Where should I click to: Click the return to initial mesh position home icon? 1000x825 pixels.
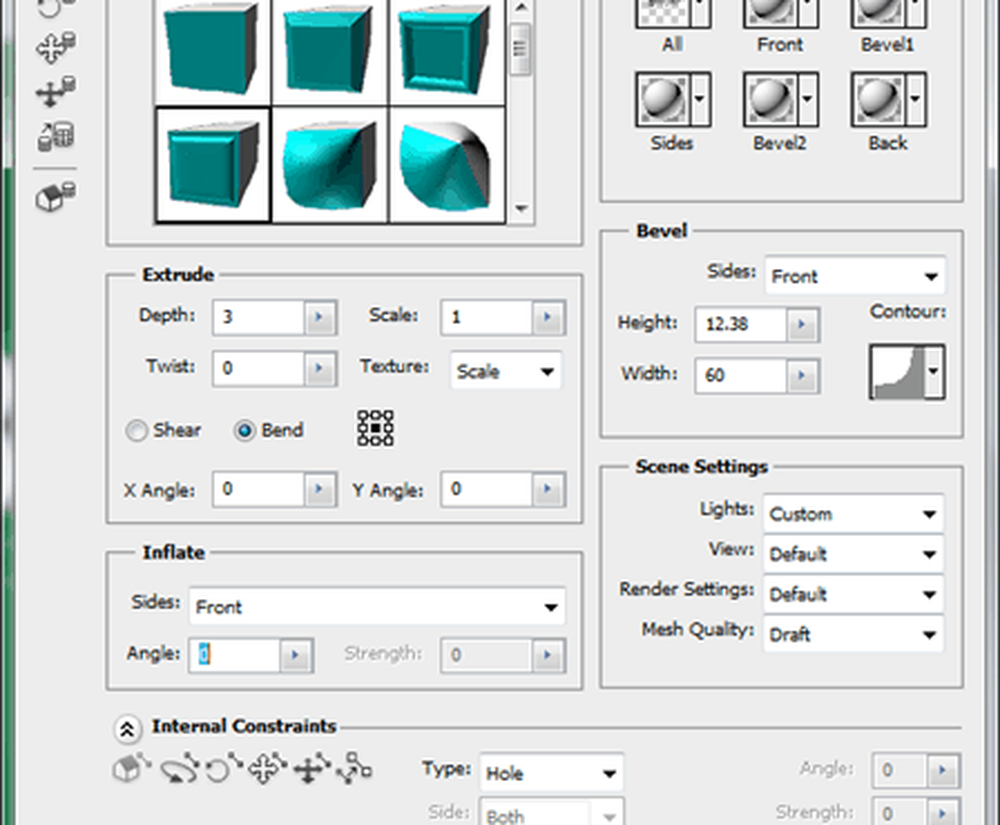(55, 198)
